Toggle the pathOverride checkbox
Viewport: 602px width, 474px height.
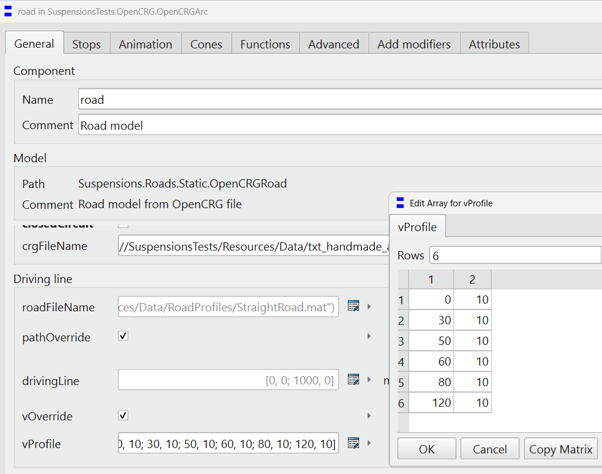(x=123, y=336)
